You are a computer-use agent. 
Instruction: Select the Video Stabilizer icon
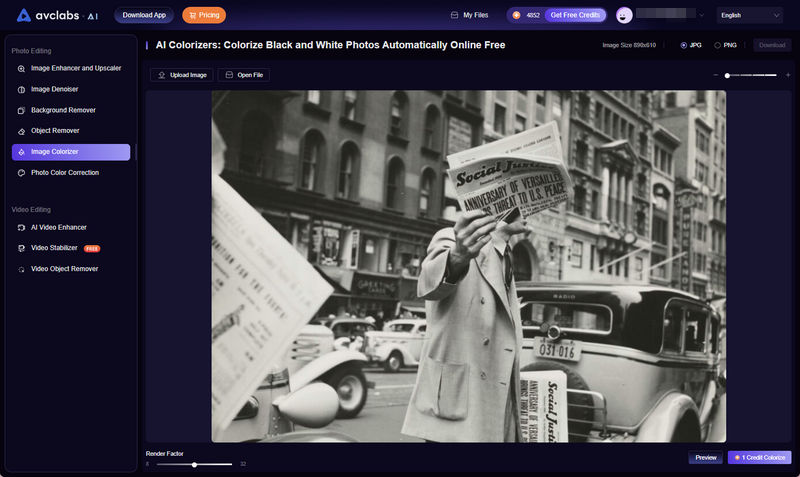point(22,248)
